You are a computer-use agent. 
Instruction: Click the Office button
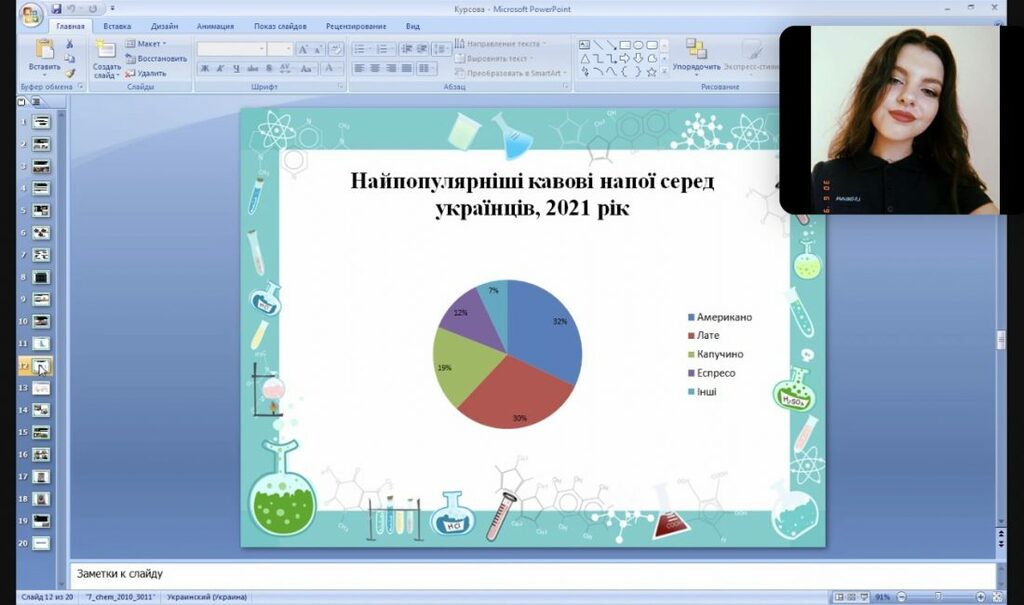point(31,14)
